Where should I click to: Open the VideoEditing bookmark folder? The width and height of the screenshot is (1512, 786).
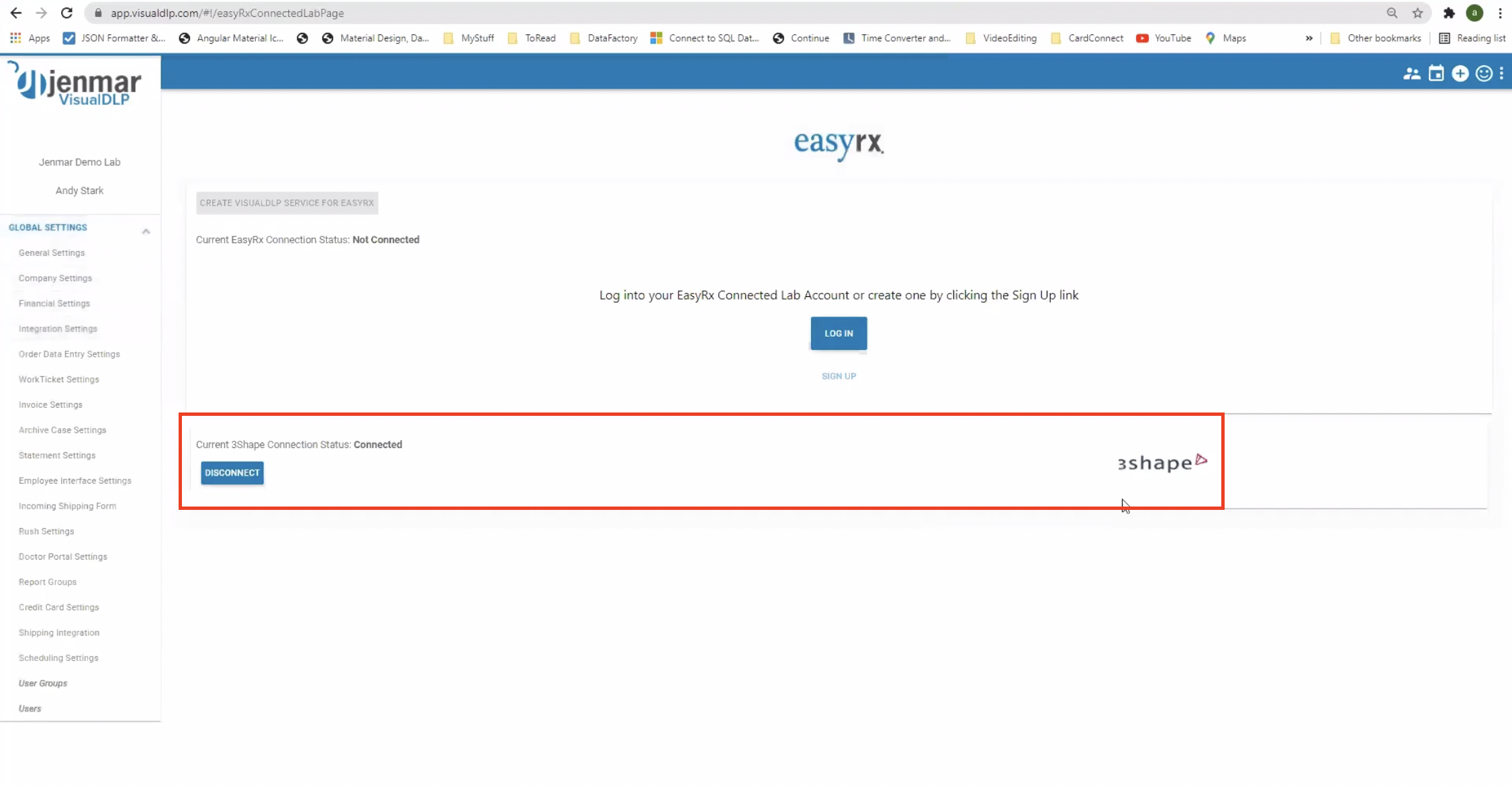1001,38
